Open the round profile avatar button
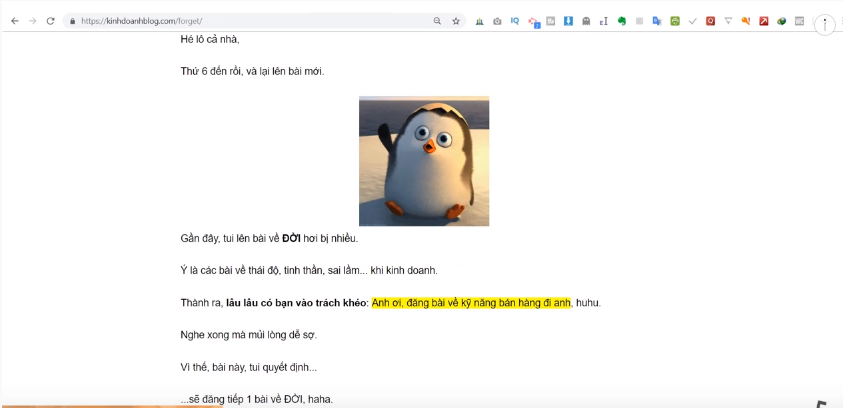Image resolution: width=843 pixels, height=408 pixels. 825,25
